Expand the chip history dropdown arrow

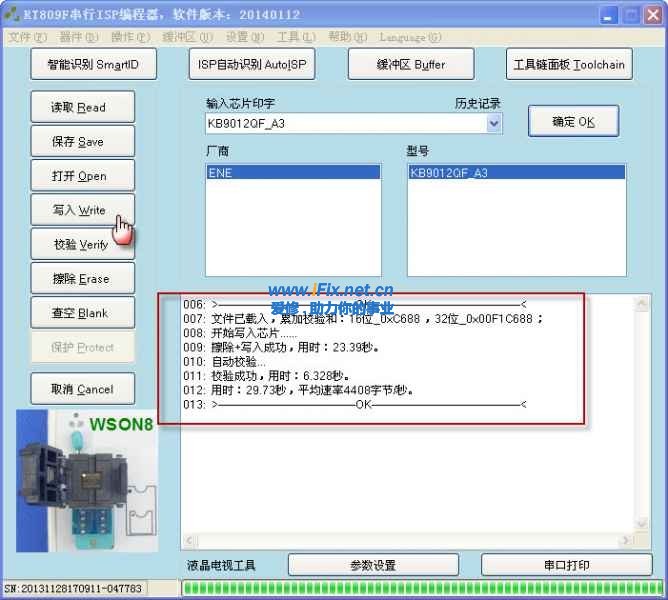tap(493, 124)
